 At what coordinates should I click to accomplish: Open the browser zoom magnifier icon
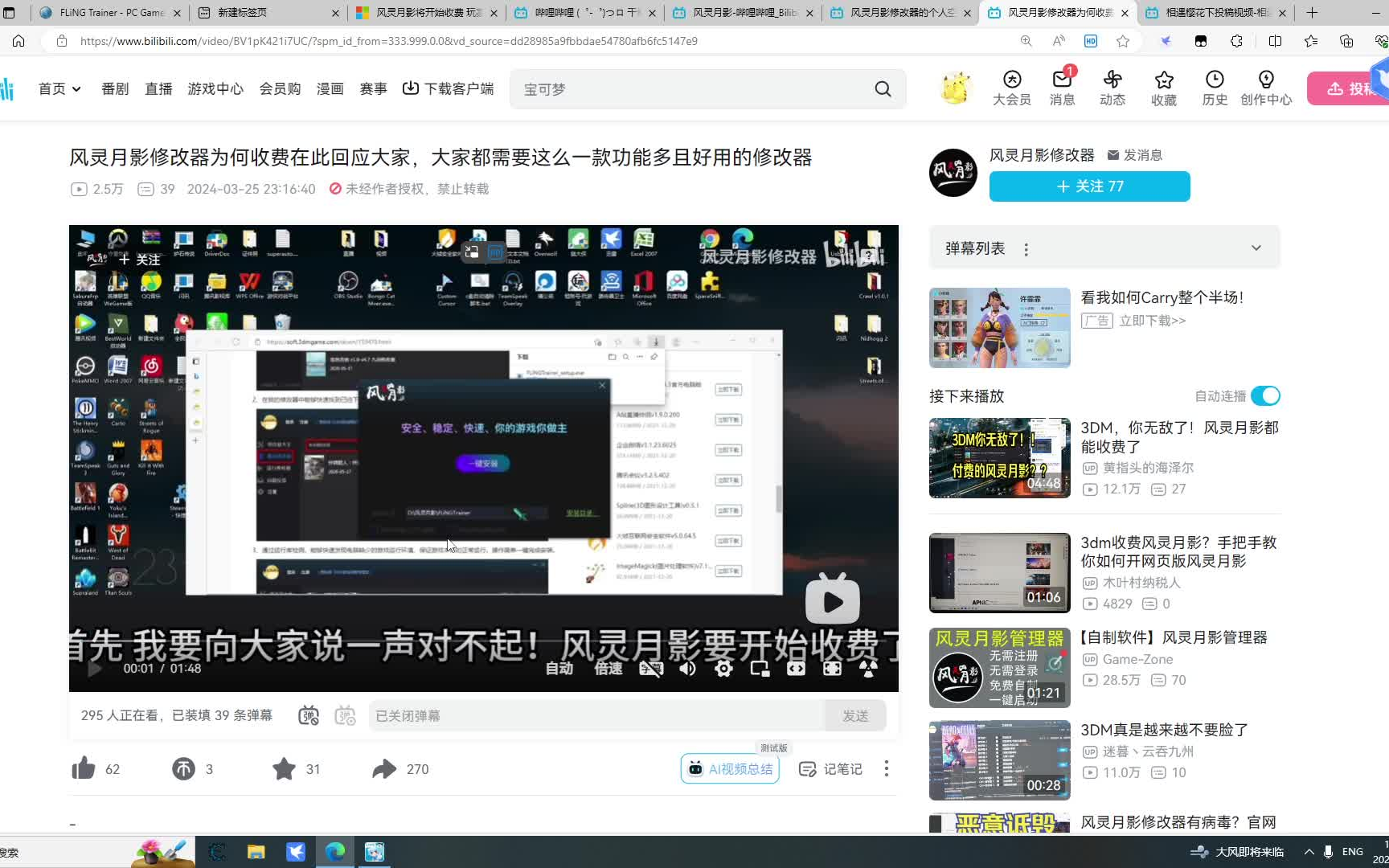coord(1026,41)
